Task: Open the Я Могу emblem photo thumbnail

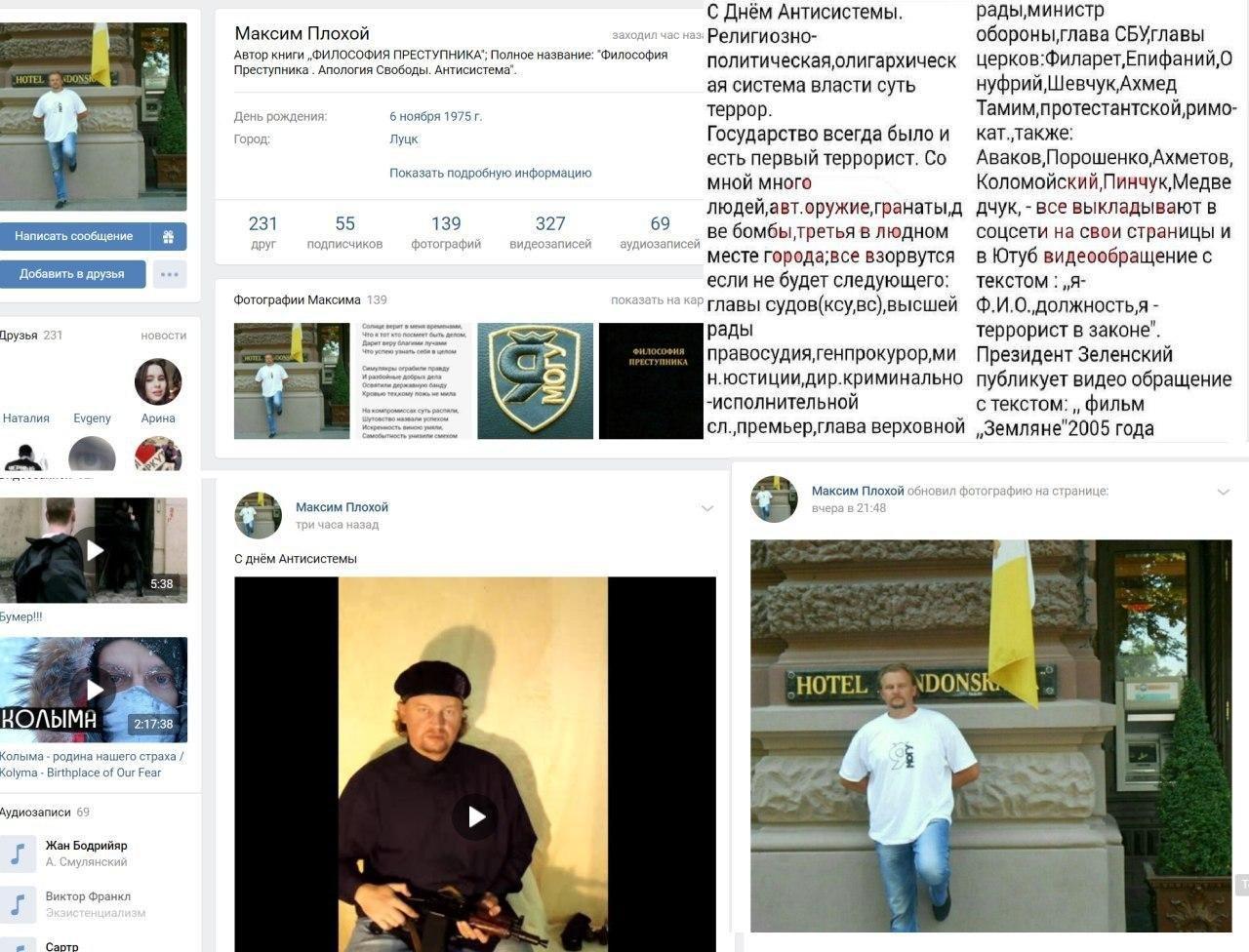Action: click(535, 380)
